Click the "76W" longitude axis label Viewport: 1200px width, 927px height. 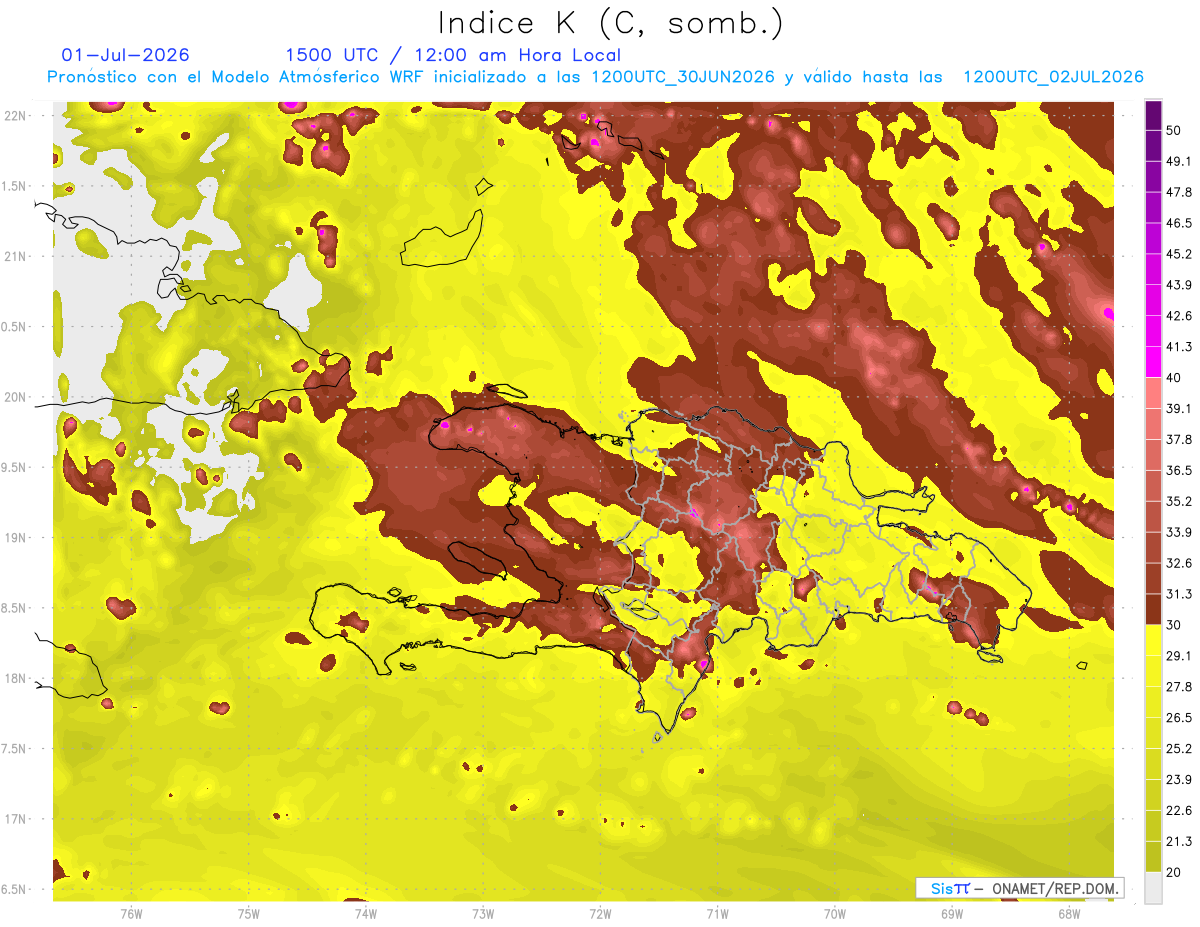131,913
